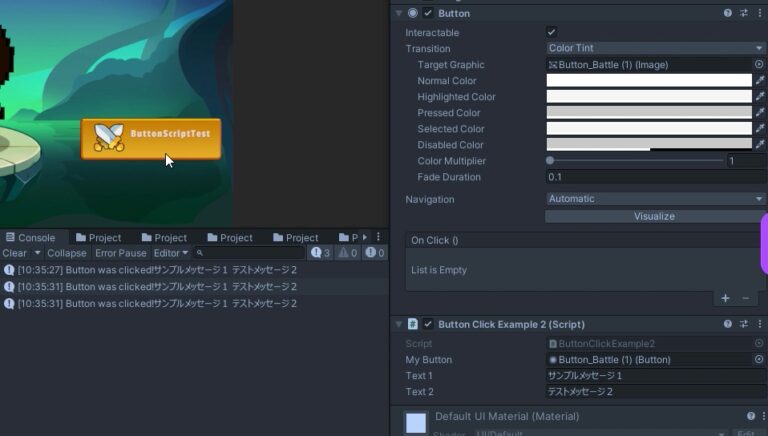
Task: Switch to the partially hidden P tab
Action: point(348,238)
